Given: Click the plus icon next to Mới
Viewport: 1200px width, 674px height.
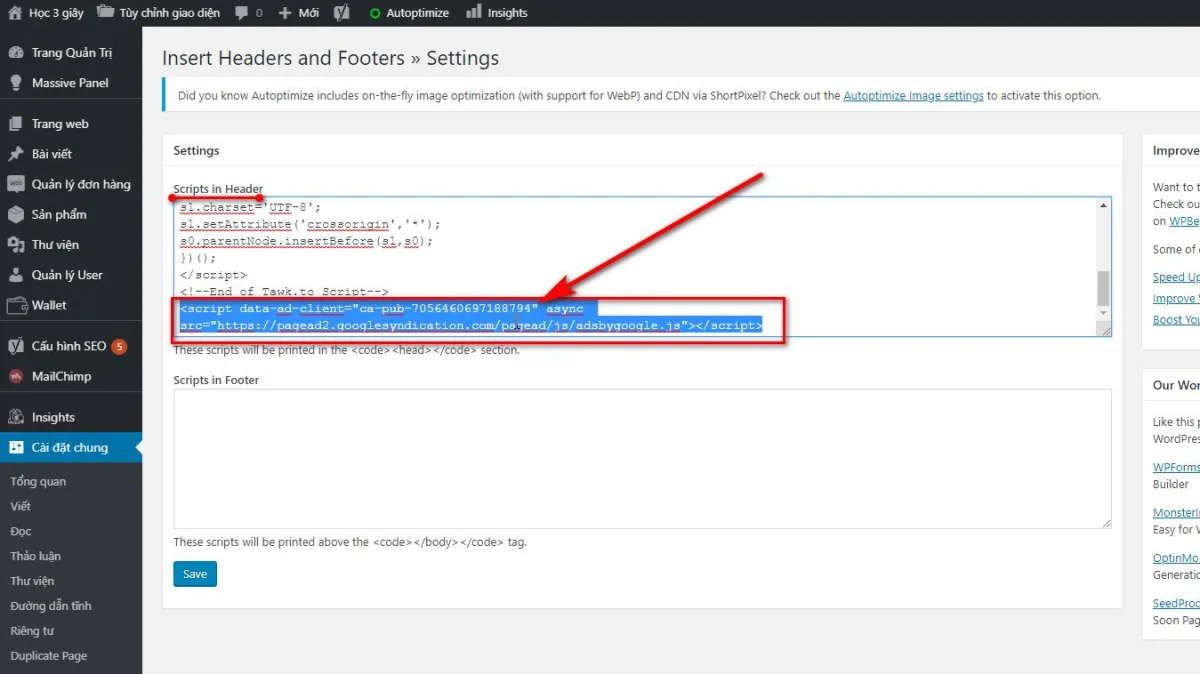Looking at the screenshot, I should [x=285, y=13].
